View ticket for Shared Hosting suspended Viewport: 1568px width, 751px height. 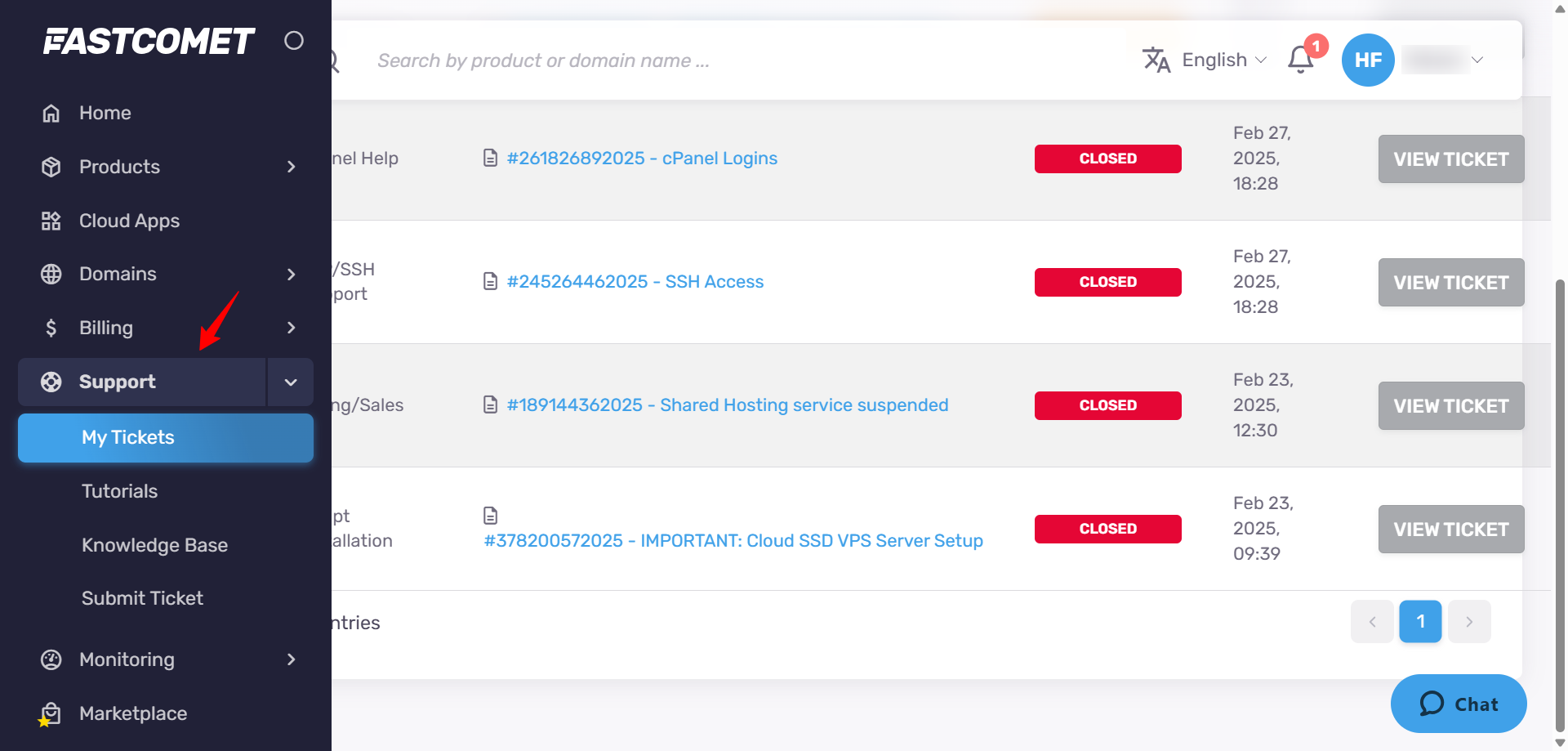pyautogui.click(x=1451, y=405)
